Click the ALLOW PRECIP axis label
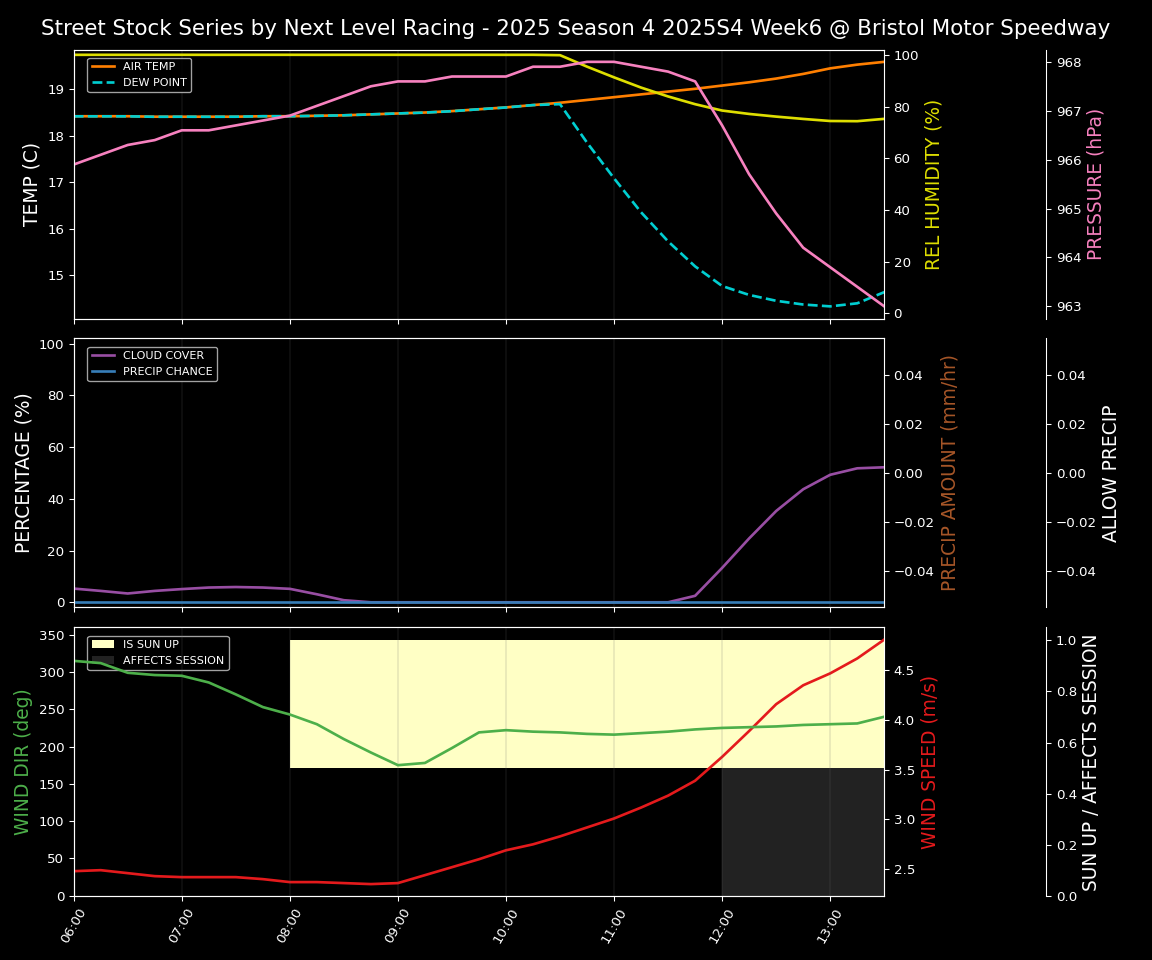The width and height of the screenshot is (1152, 960). (1110, 472)
